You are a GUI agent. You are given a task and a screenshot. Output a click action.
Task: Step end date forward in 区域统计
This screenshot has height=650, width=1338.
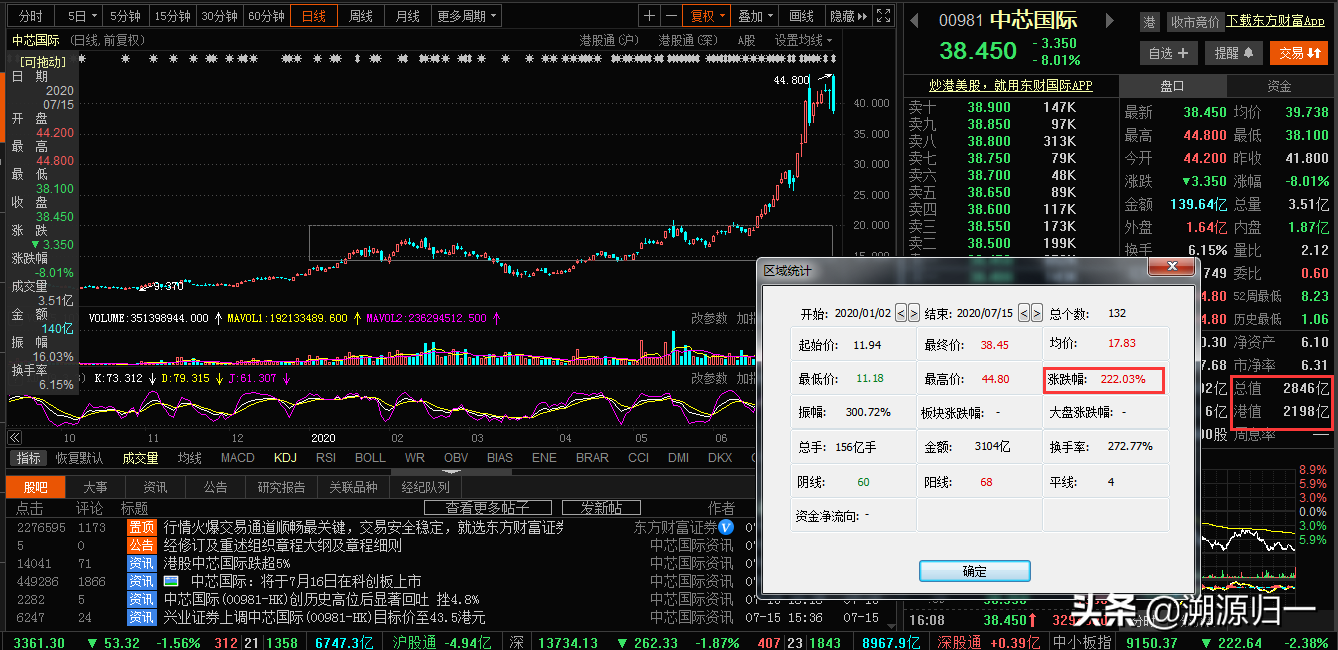tap(1036, 313)
